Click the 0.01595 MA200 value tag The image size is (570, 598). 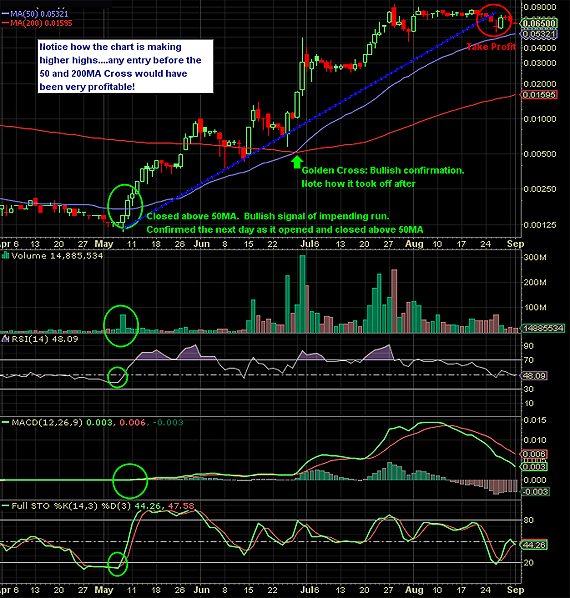[x=539, y=95]
